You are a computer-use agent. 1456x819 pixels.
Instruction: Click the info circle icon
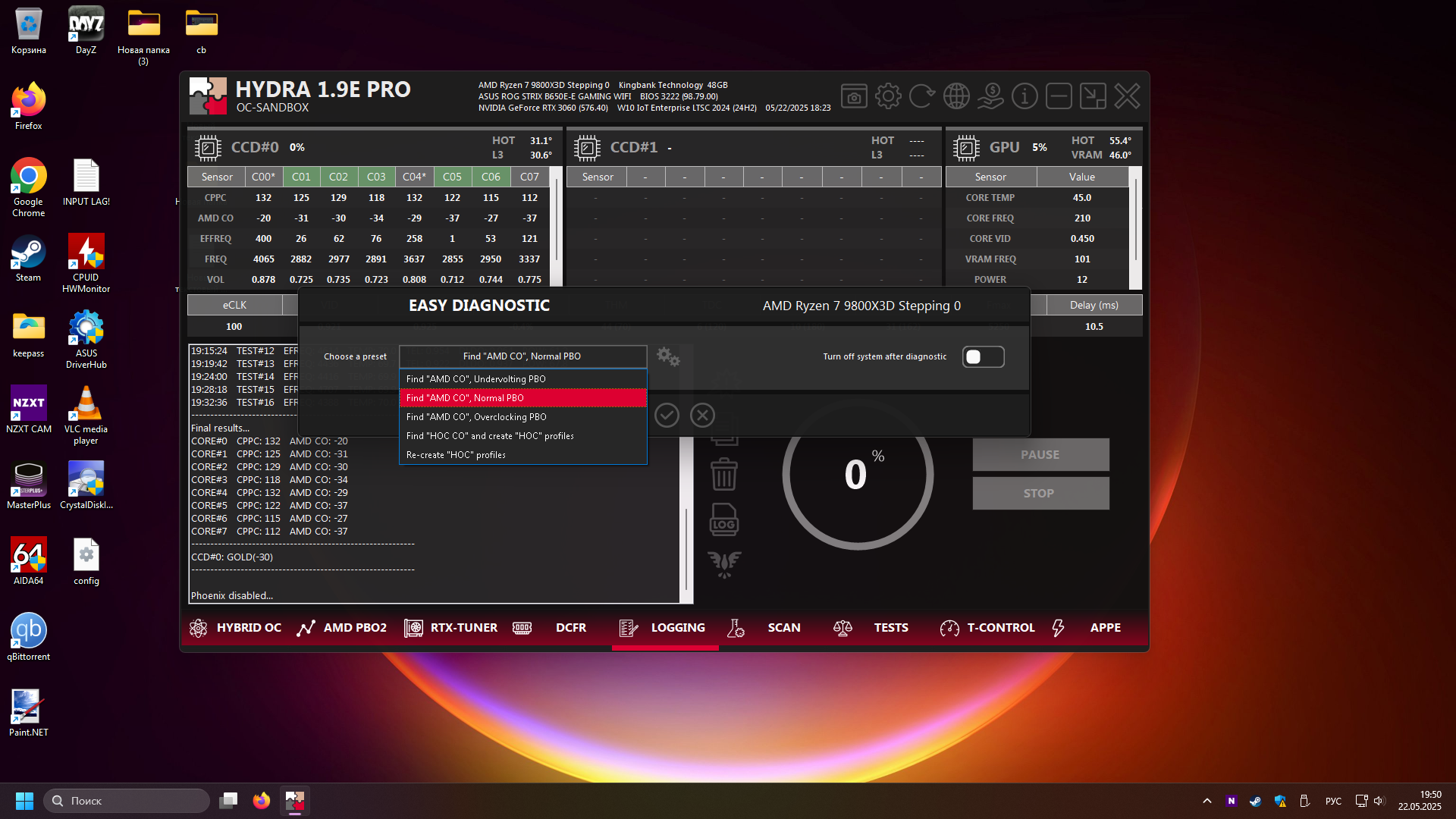[x=1025, y=96]
